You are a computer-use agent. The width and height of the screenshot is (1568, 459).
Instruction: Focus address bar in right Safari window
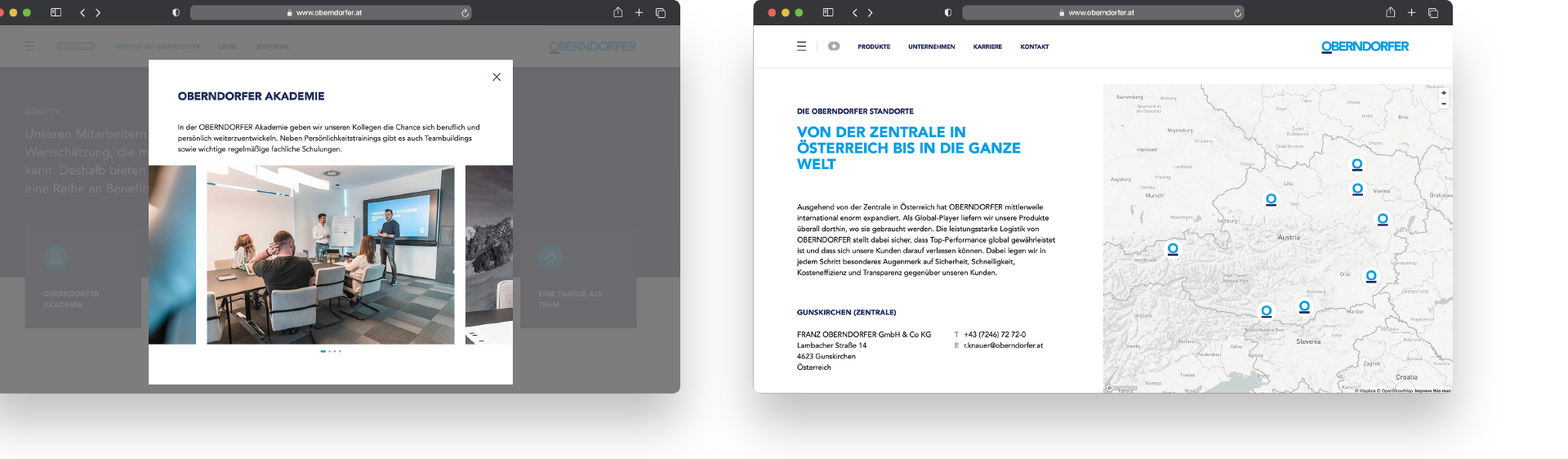pos(1102,12)
